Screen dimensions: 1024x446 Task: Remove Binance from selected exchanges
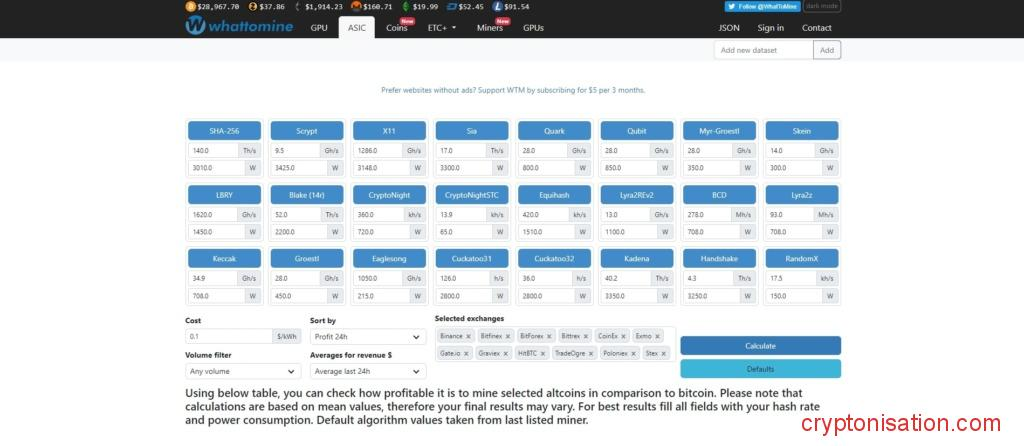470,336
